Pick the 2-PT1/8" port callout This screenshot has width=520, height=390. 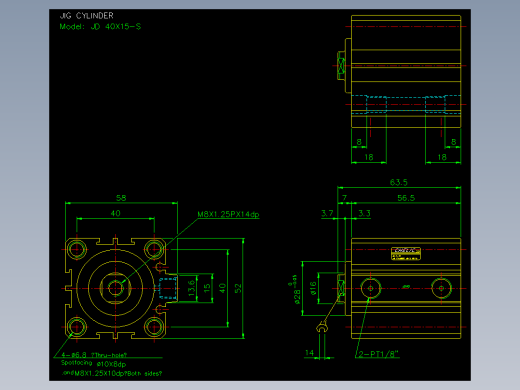point(379,354)
